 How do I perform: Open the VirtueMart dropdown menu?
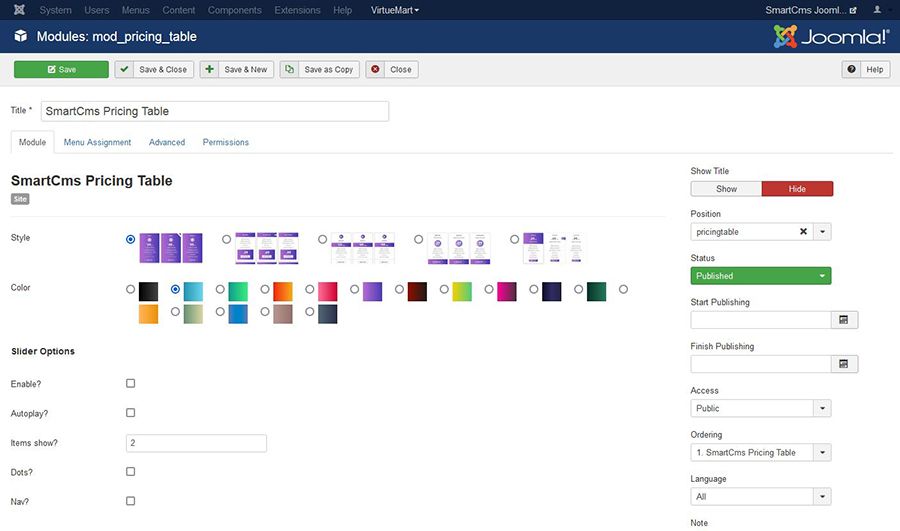(395, 10)
